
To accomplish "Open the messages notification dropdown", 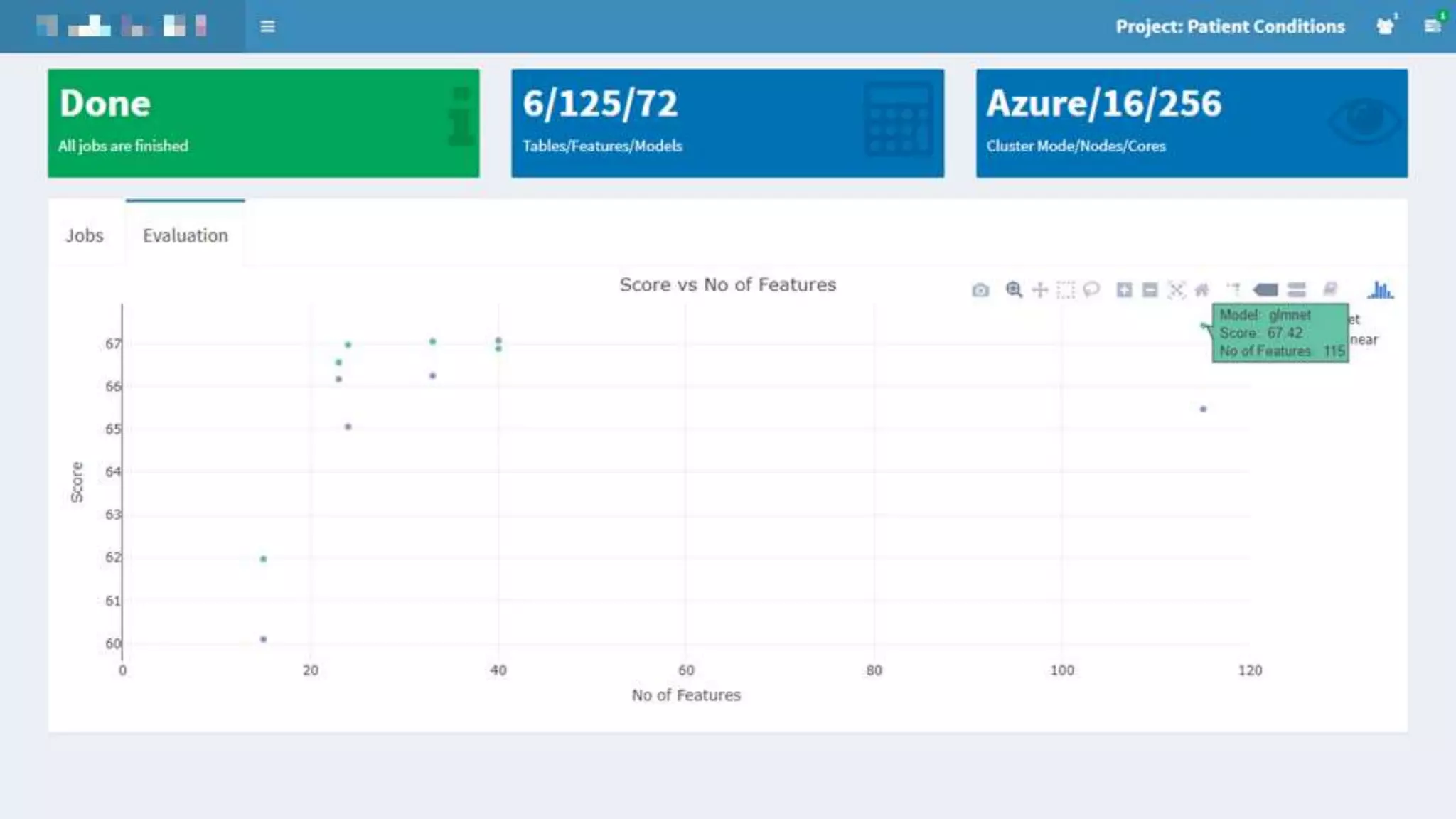I will point(1433,26).
